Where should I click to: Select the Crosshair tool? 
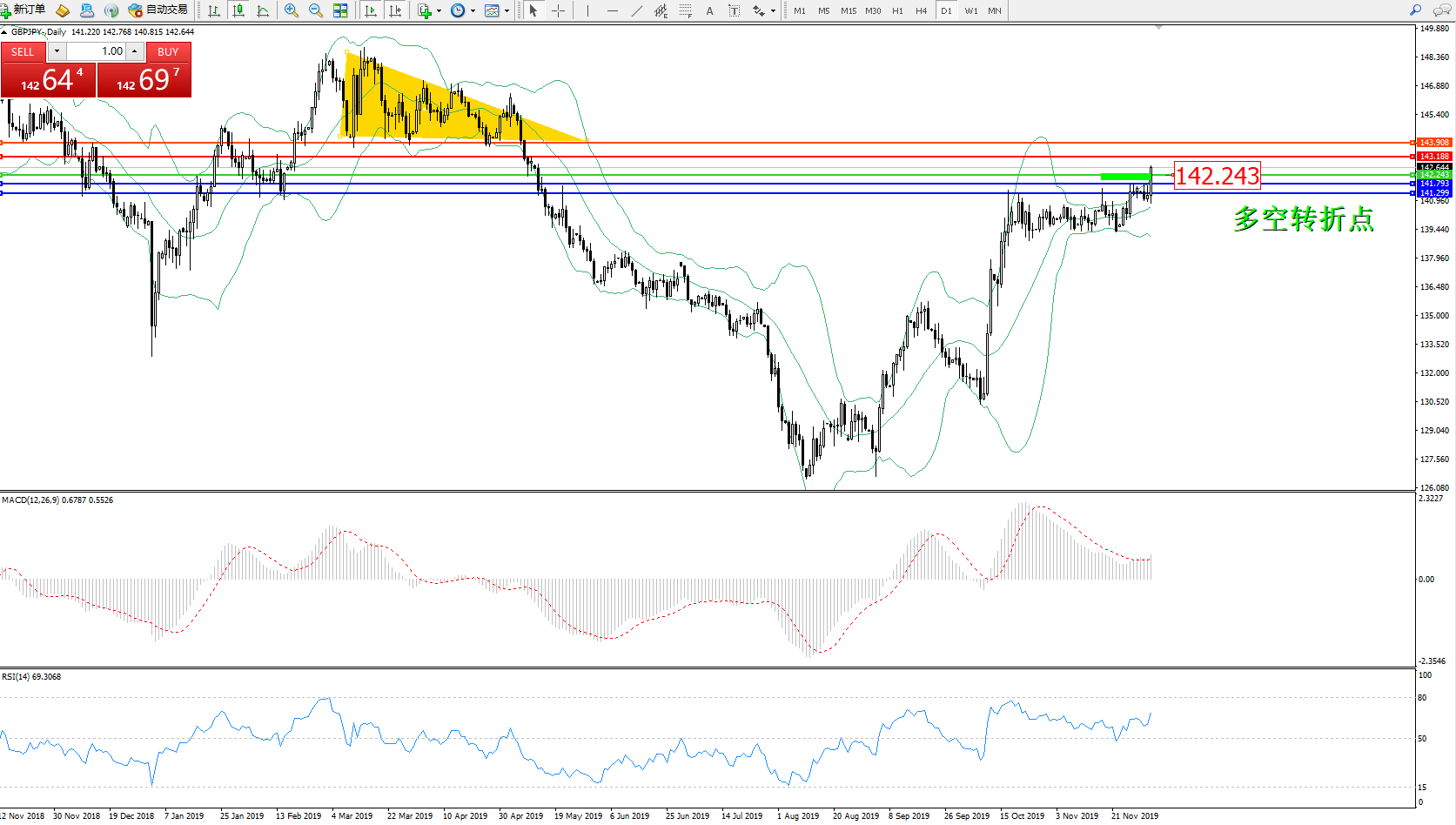[x=558, y=10]
